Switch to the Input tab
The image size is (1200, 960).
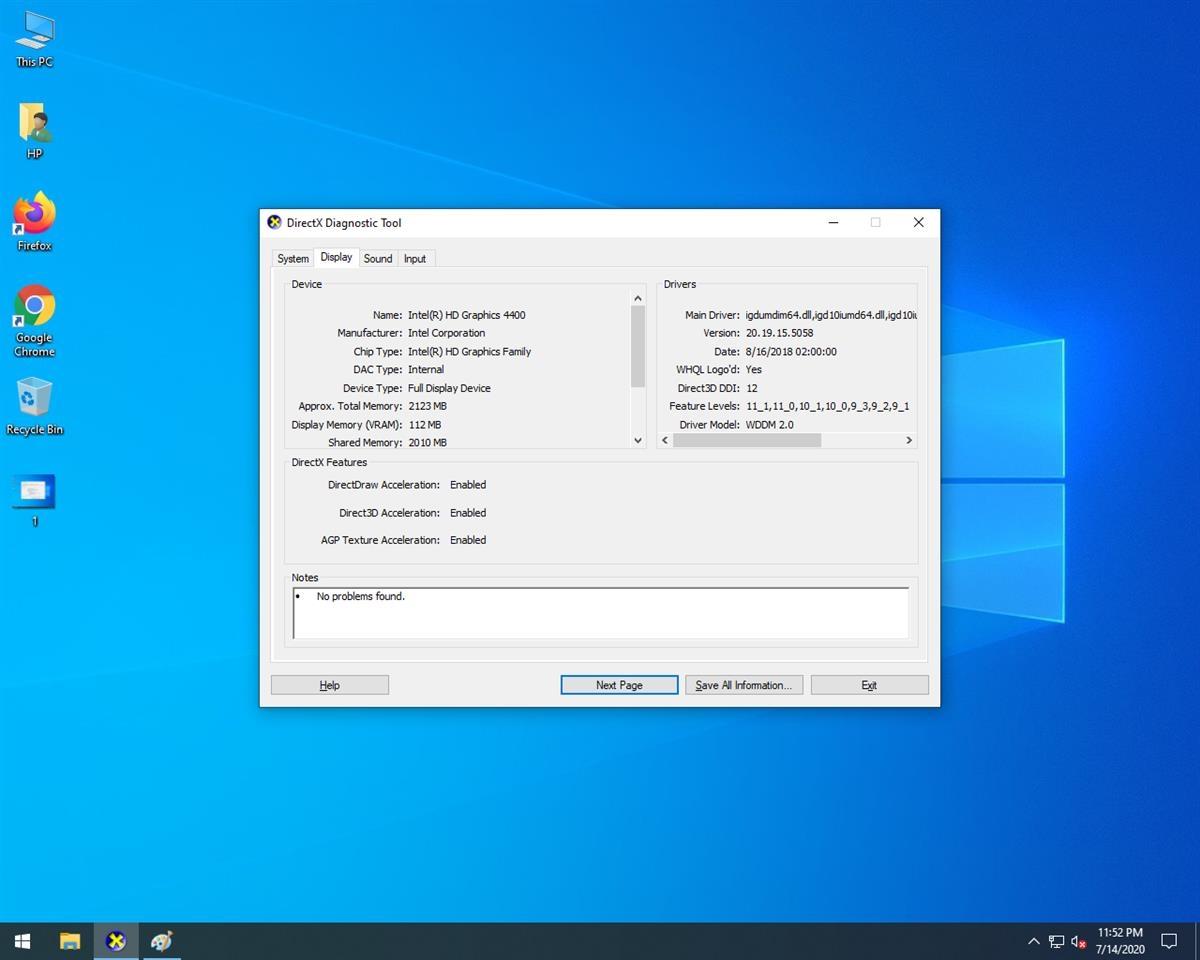415,259
